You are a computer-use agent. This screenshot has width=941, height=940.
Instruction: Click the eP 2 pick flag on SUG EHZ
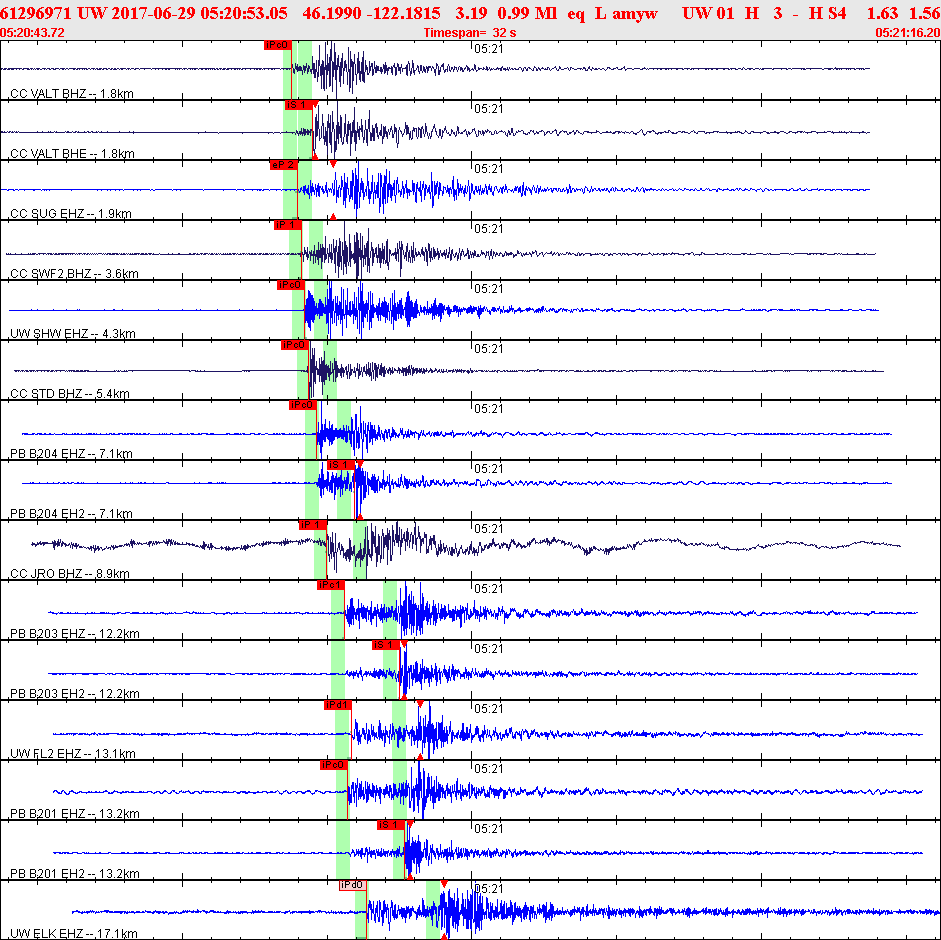(x=283, y=165)
